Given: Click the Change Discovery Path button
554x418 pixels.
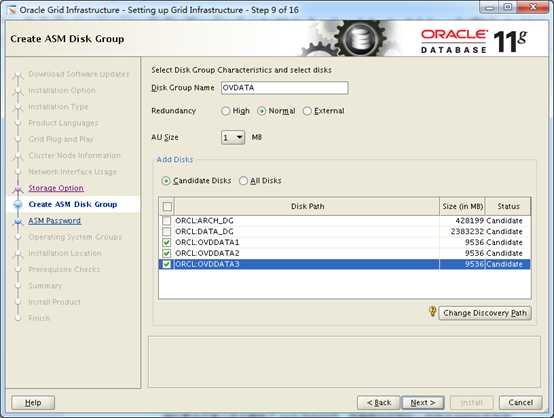Looking at the screenshot, I should tap(485, 313).
